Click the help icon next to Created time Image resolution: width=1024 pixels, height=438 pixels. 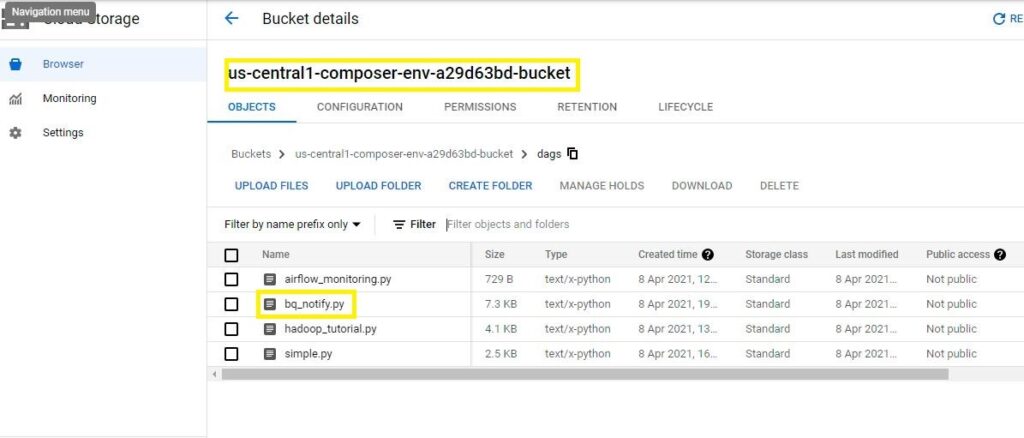pos(708,255)
